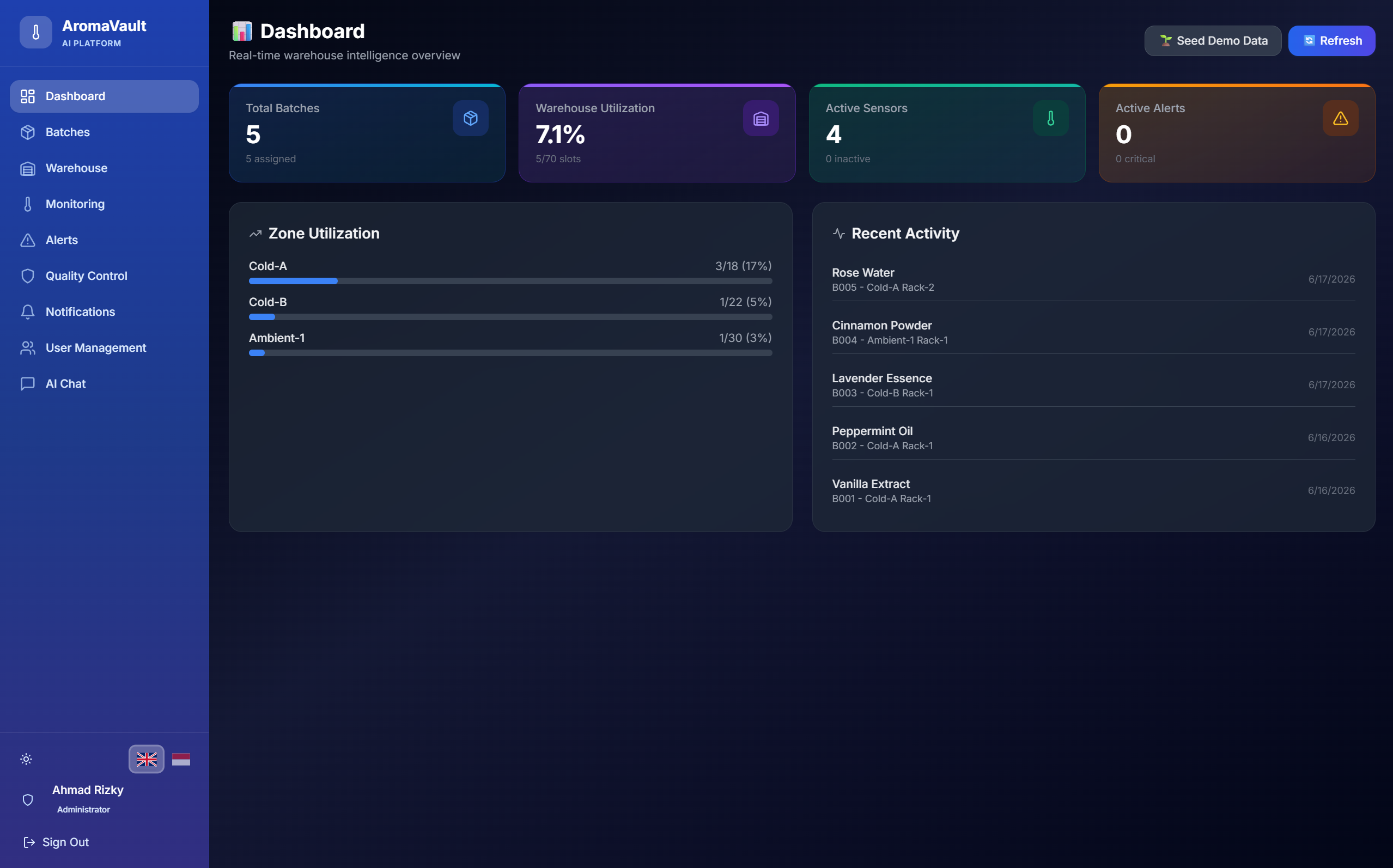
Task: Click the Seed Demo Data button
Action: [x=1213, y=41]
